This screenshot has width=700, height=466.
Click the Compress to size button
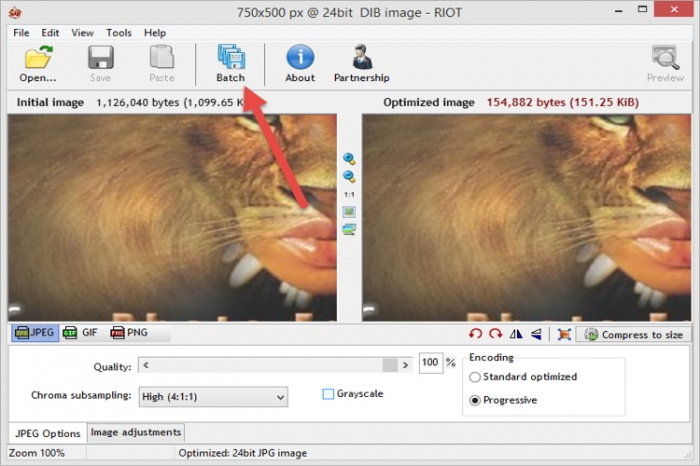pyautogui.click(x=633, y=334)
